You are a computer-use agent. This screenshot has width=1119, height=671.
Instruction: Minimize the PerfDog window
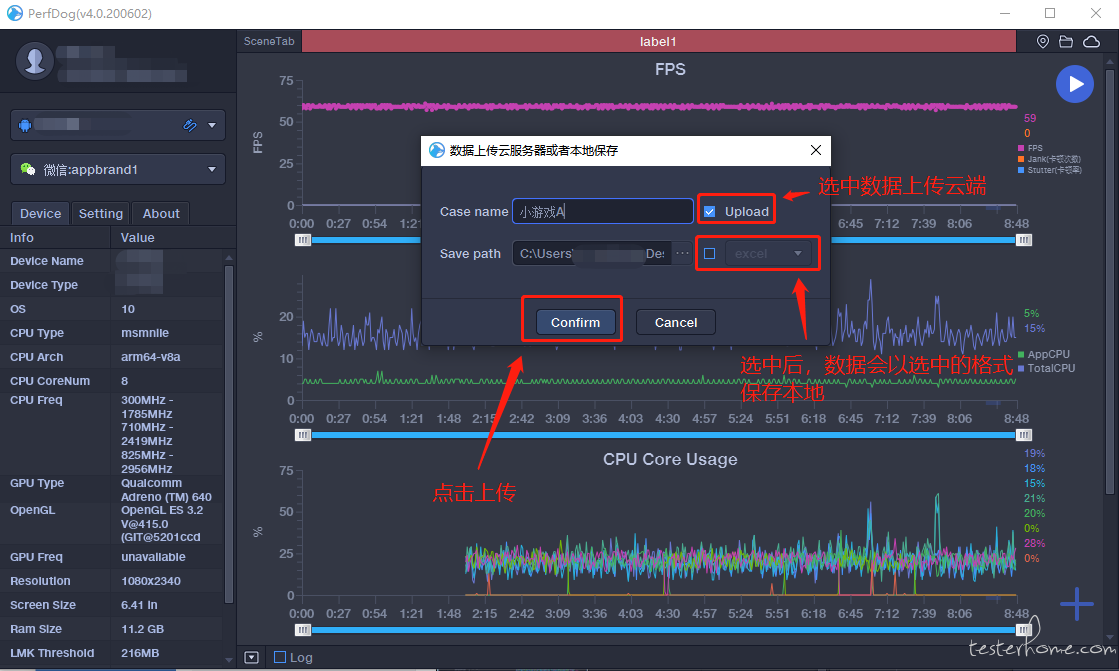coord(1005,13)
